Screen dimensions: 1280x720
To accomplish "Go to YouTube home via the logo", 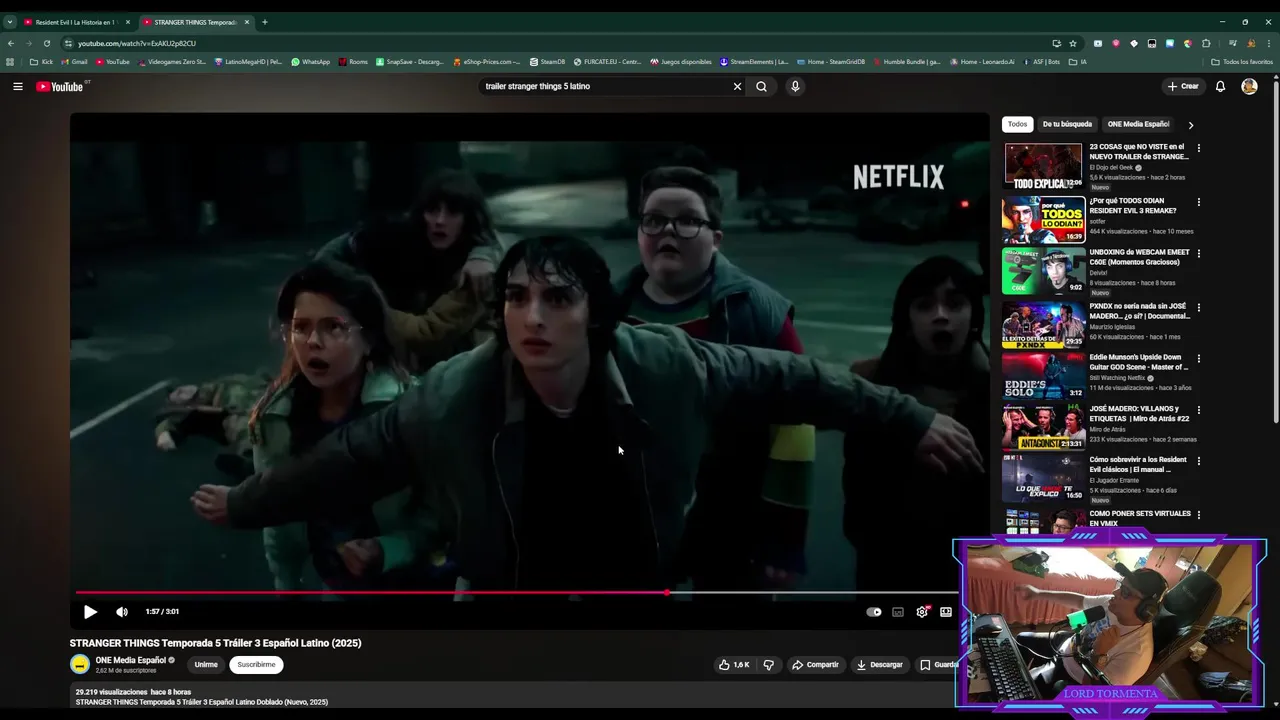I will click(x=60, y=87).
